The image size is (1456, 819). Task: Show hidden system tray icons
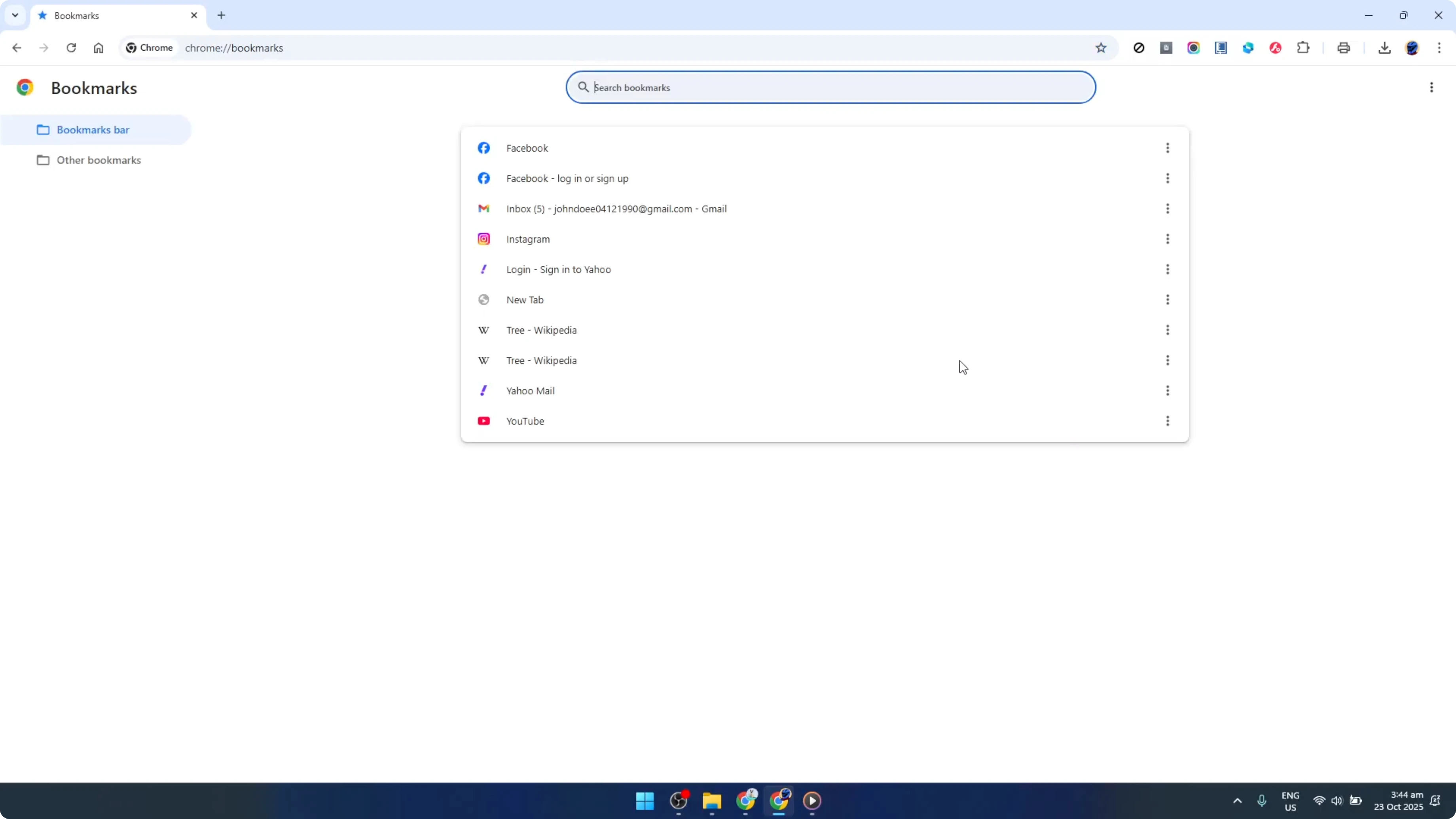tap(1237, 801)
